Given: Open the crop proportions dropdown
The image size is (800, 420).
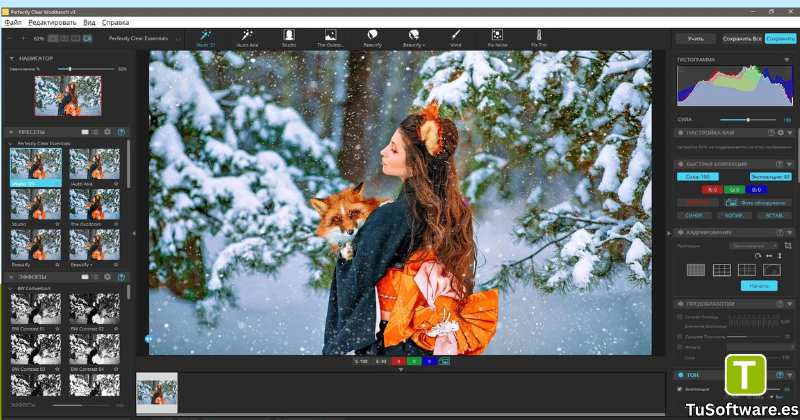Looking at the screenshot, I should click(754, 246).
